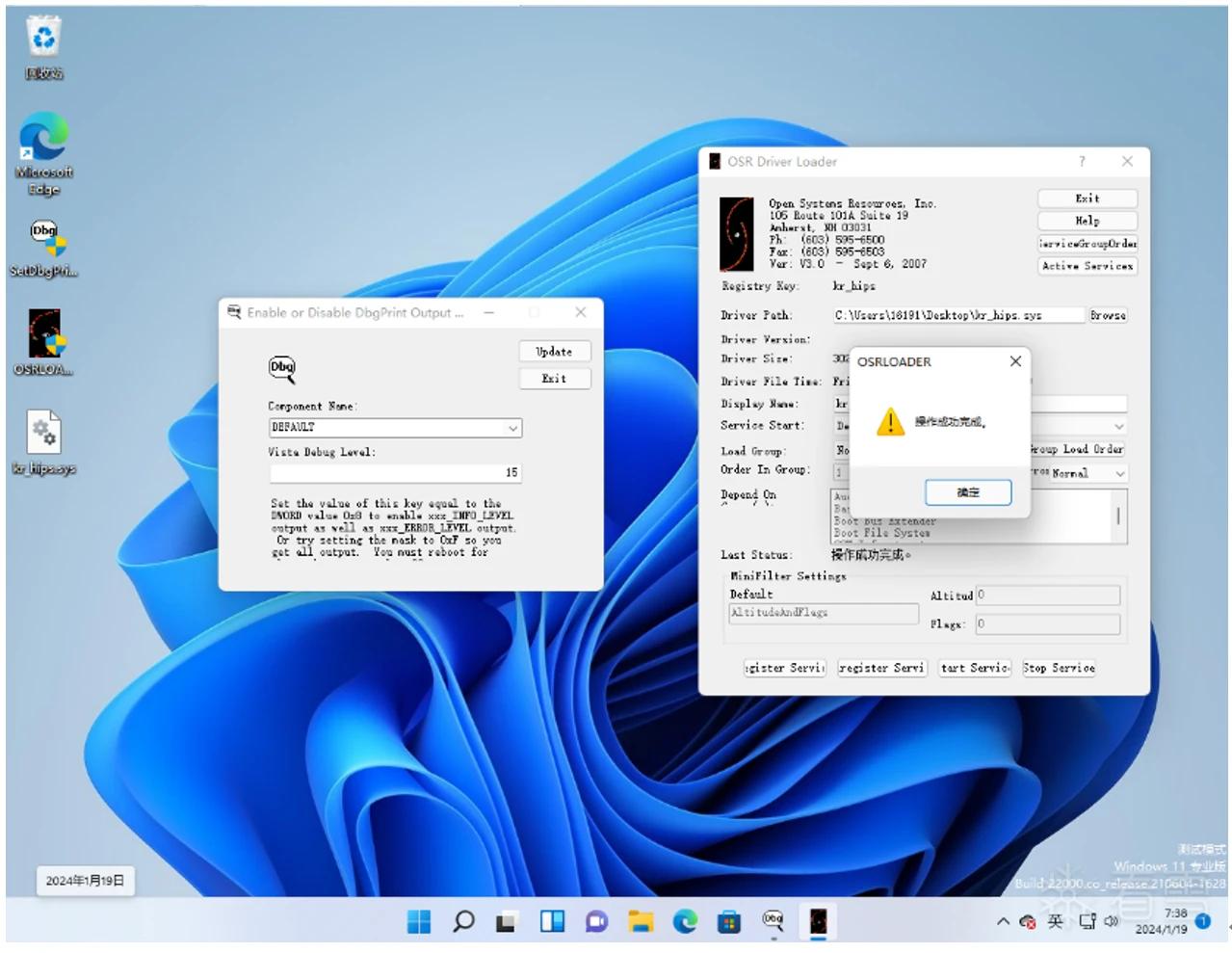Image resolution: width=1232 pixels, height=953 pixels.
Task: Open the SetDbgPrint desktop shortcut icon
Action: tap(44, 247)
